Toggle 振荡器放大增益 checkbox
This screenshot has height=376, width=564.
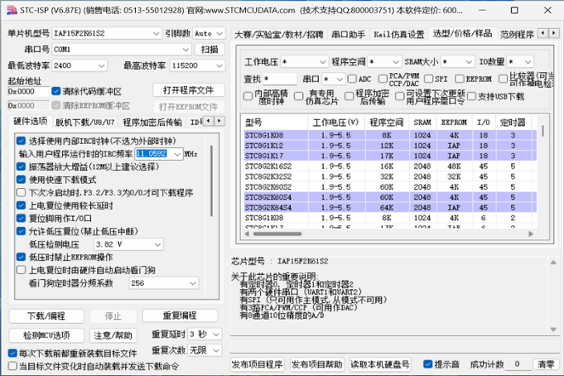click(x=21, y=167)
